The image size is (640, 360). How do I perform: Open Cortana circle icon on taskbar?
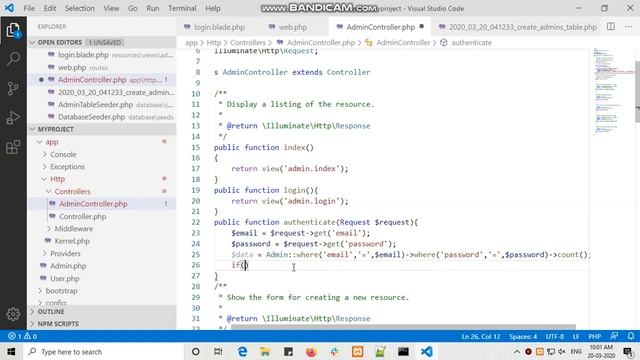tap(196, 351)
